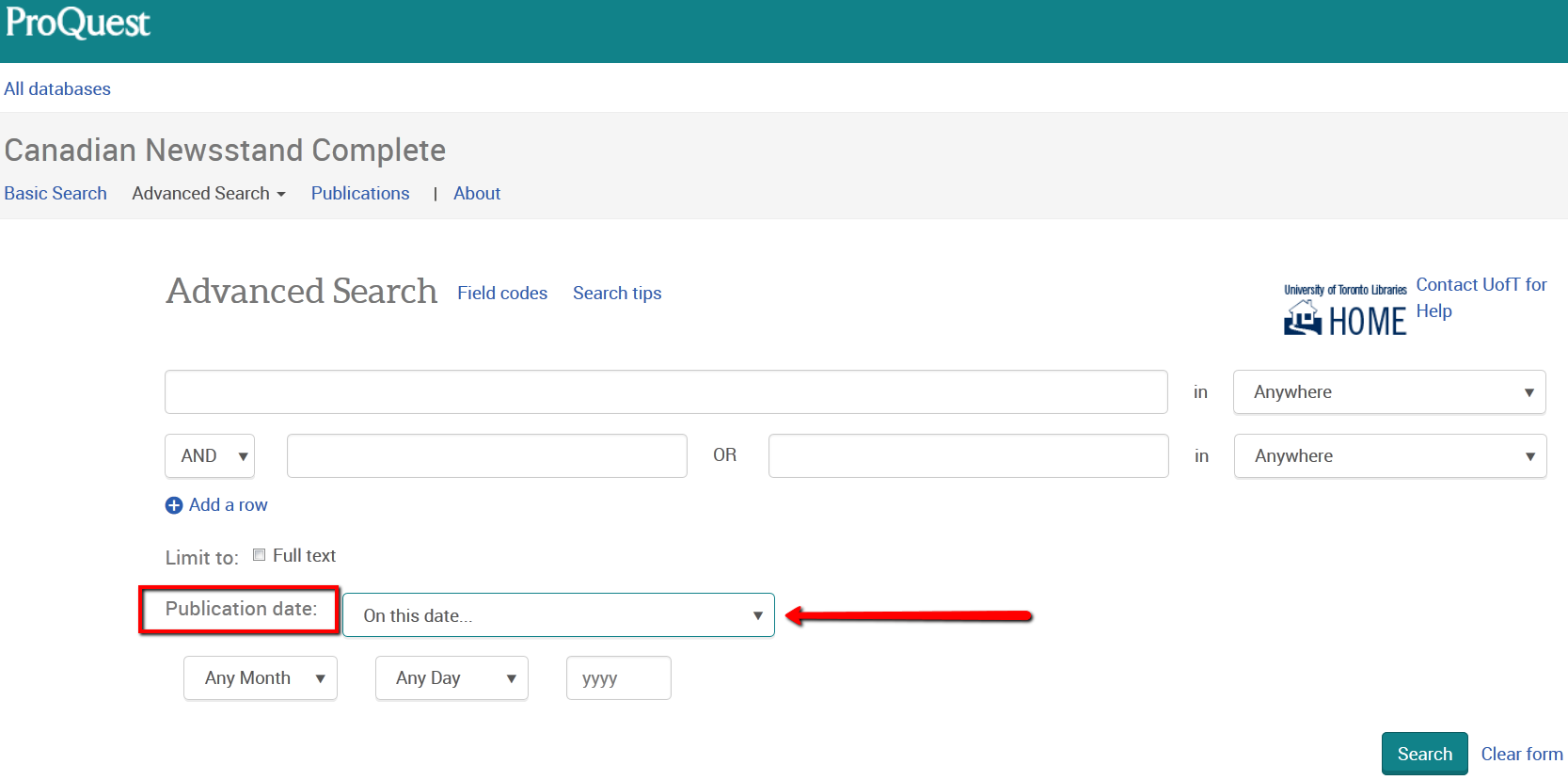1568x780 pixels.
Task: Expand the Advanced Search menu
Action: 209,193
